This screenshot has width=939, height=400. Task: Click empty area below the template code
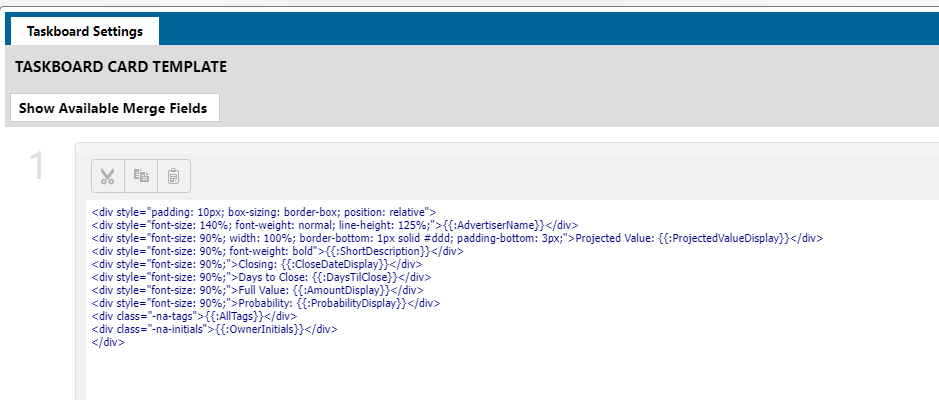pos(500,375)
